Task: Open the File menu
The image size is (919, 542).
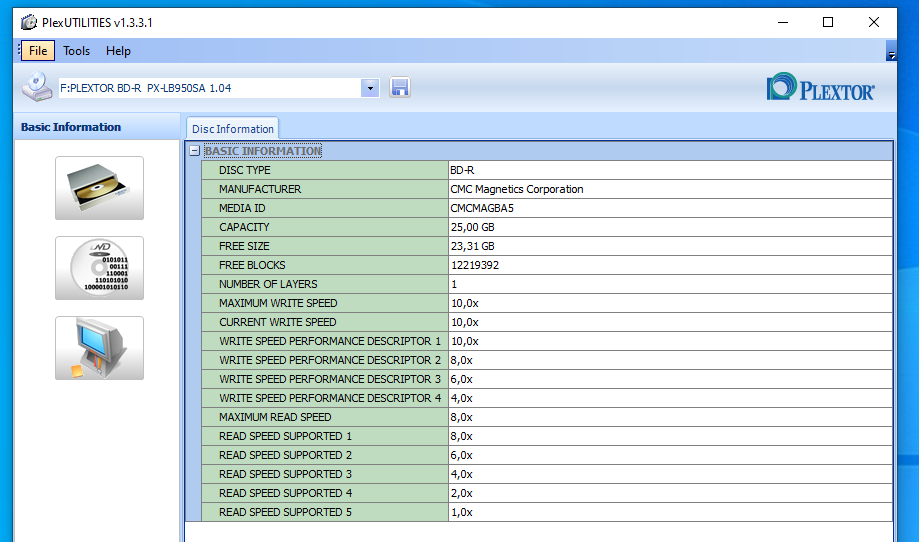Action: (x=38, y=51)
